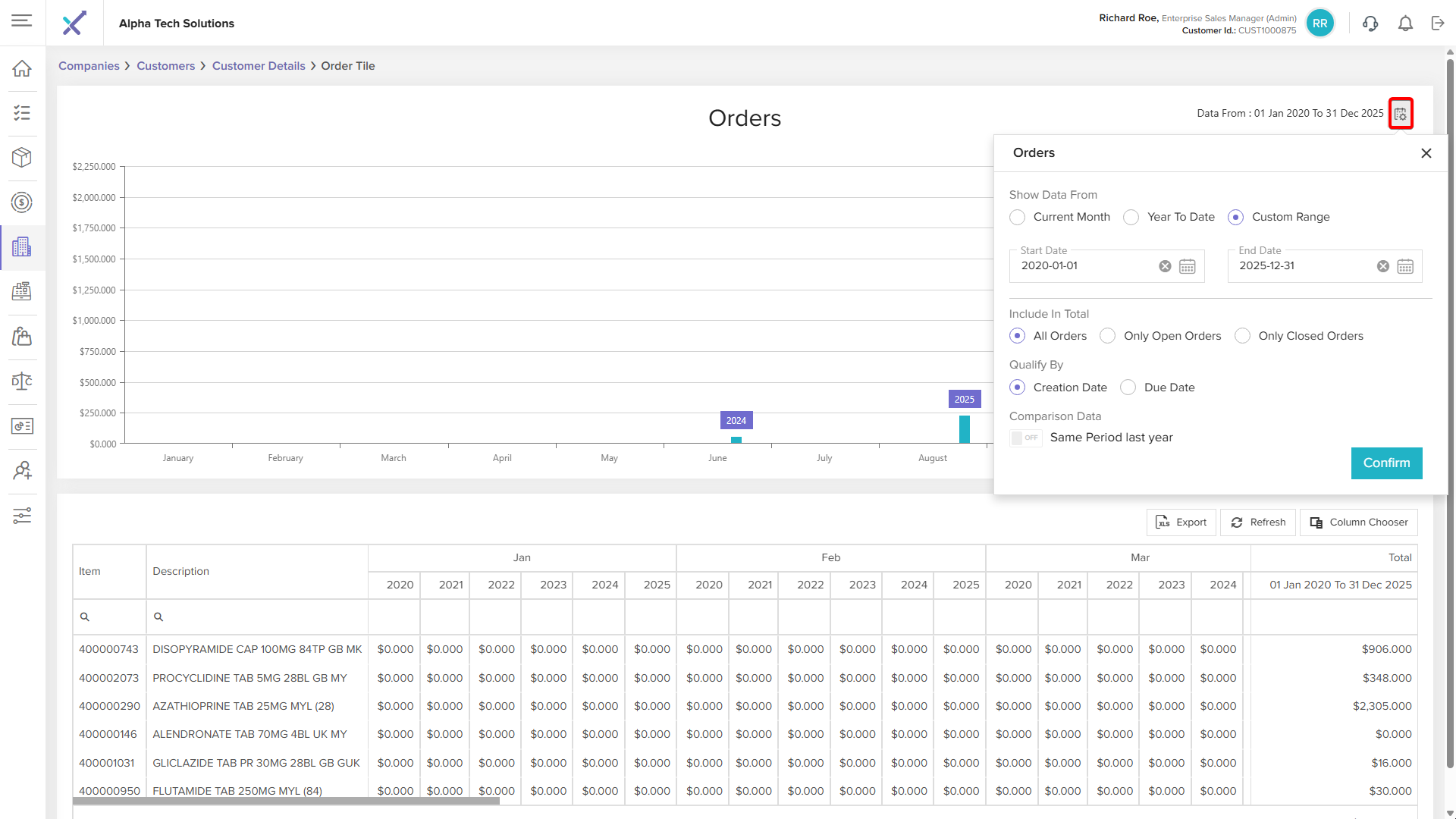This screenshot has height=819, width=1456.
Task: Select Only Open Orders radio button
Action: point(1107,336)
